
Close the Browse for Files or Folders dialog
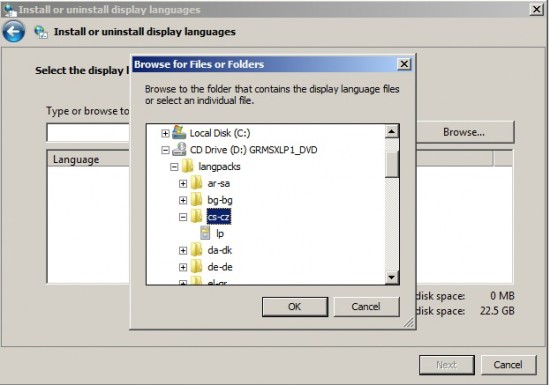[x=404, y=64]
